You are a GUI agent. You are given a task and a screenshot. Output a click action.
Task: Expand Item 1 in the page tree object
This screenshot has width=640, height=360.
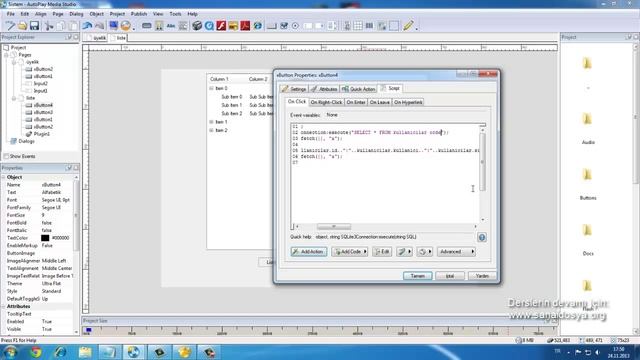click(x=211, y=122)
